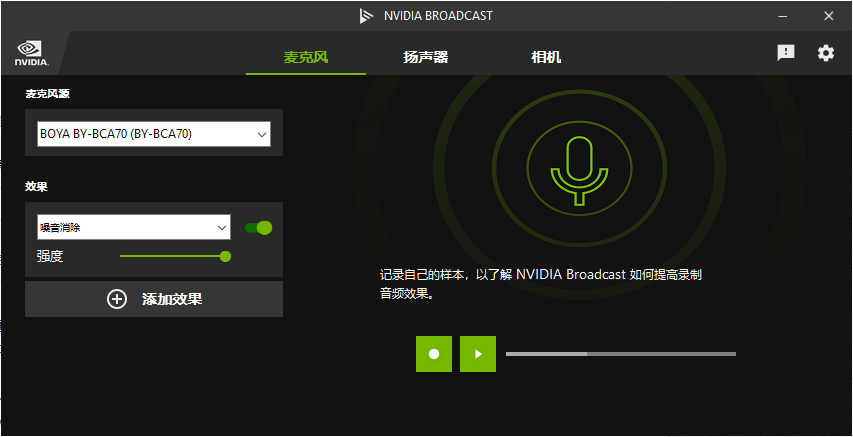Switch to the 麦克风 tab
Viewport: 853px width, 437px height.
tap(306, 57)
